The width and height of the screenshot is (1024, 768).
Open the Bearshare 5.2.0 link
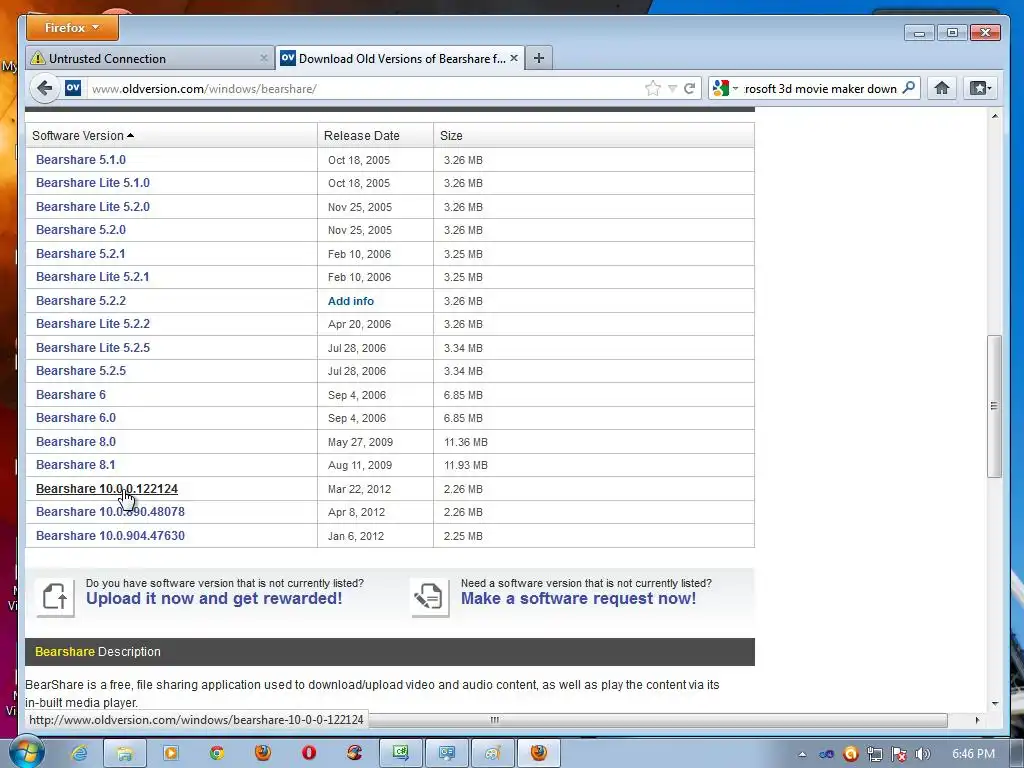(81, 230)
